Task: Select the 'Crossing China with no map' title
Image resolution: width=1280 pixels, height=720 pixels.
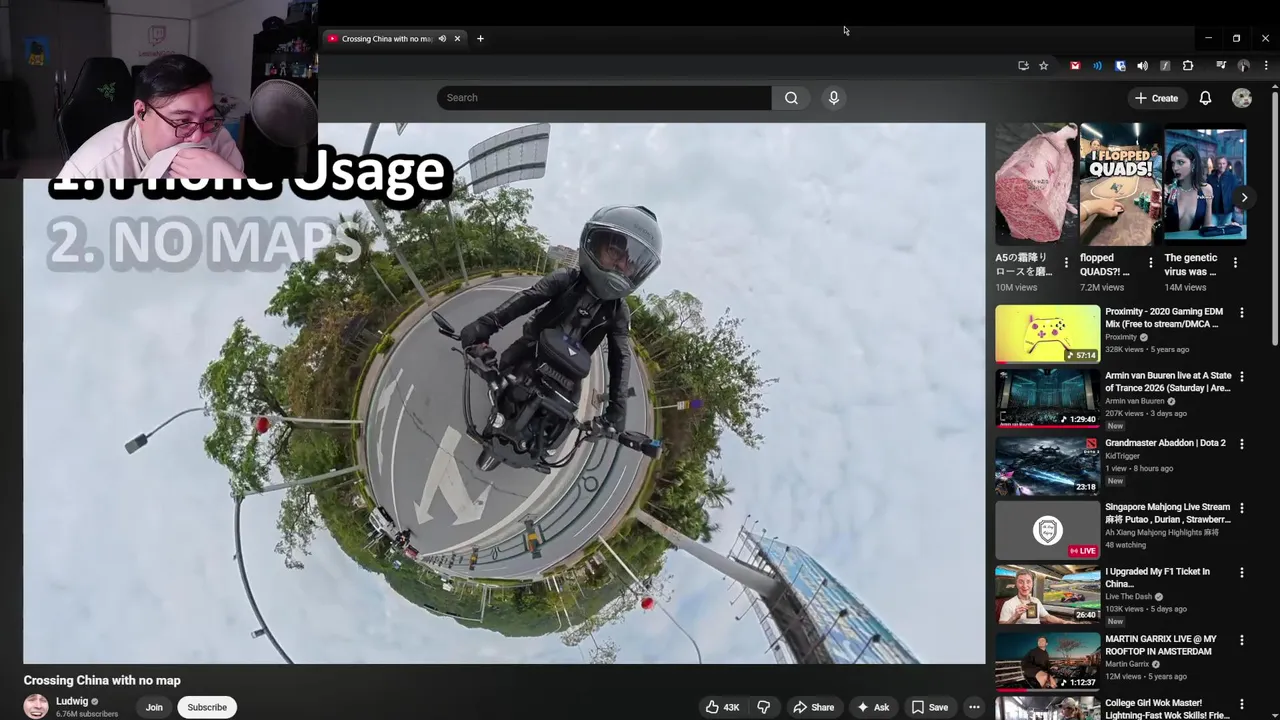Action: click(x=102, y=680)
